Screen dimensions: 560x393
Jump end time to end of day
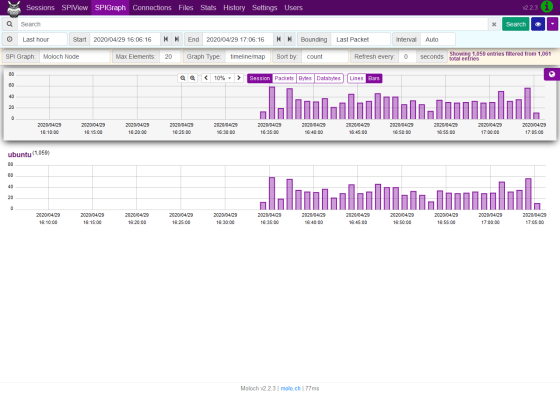[x=290, y=39]
